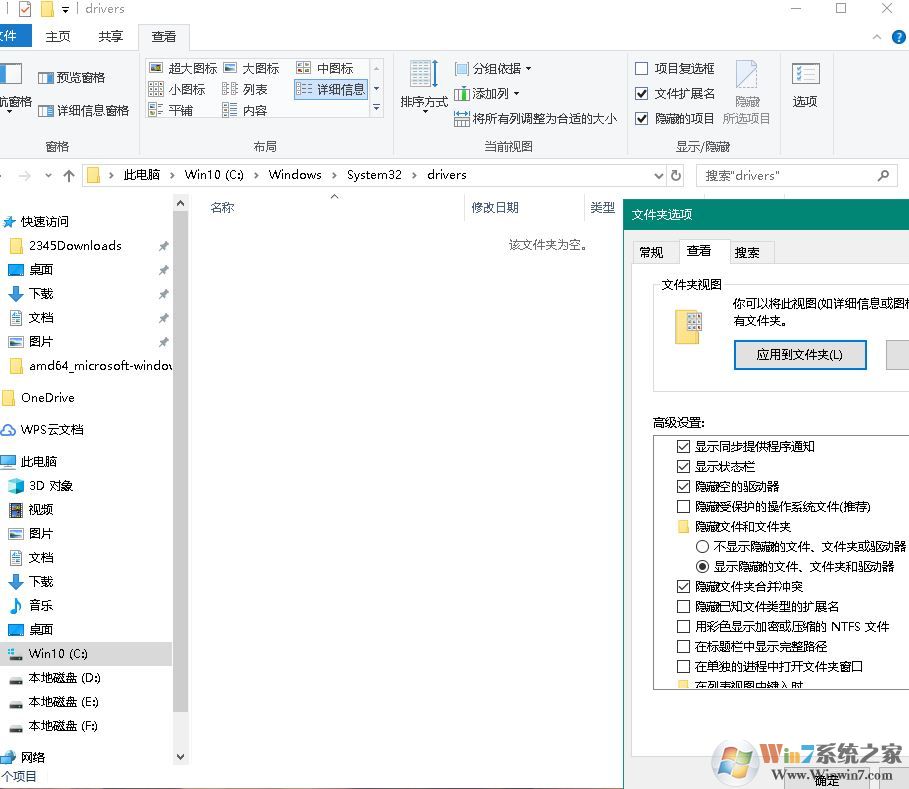Enable the 项目复选框 checkbox

click(x=640, y=68)
